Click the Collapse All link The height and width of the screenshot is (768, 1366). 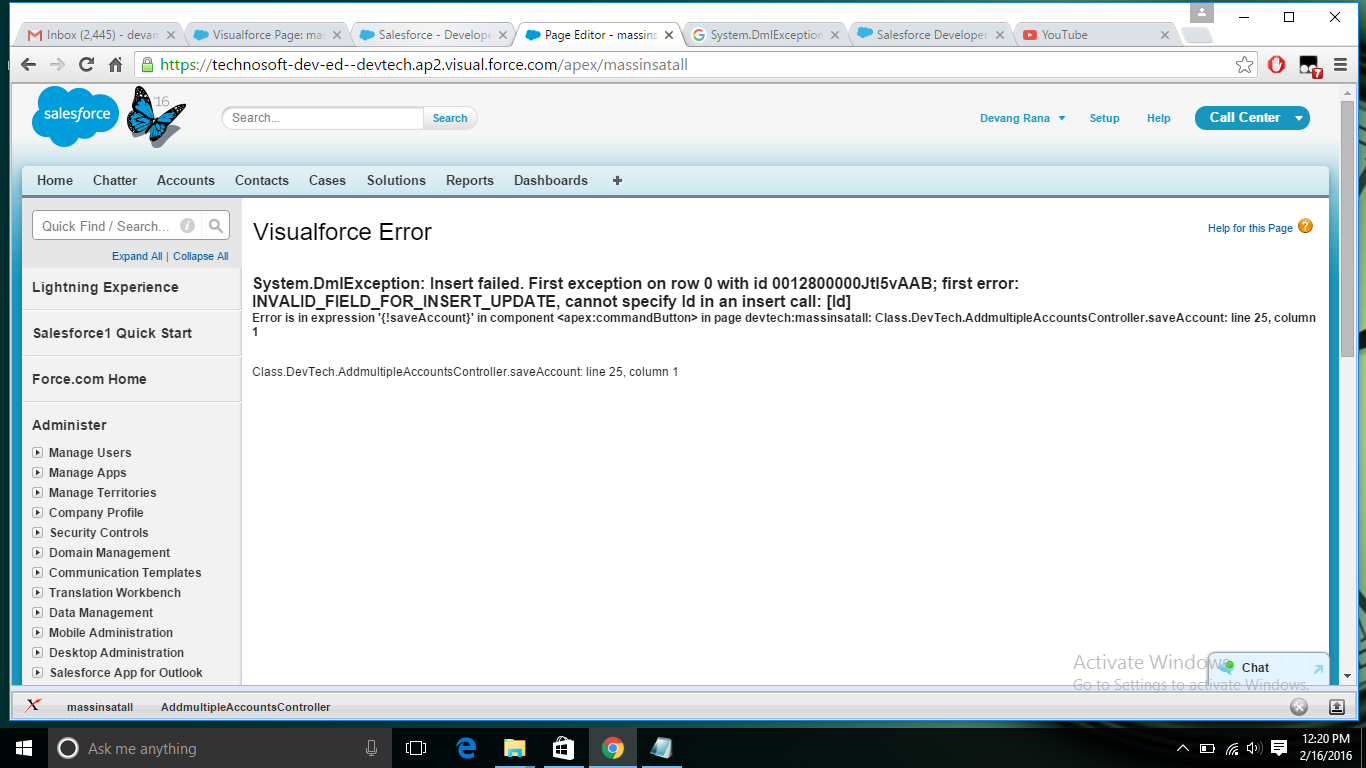pos(200,256)
